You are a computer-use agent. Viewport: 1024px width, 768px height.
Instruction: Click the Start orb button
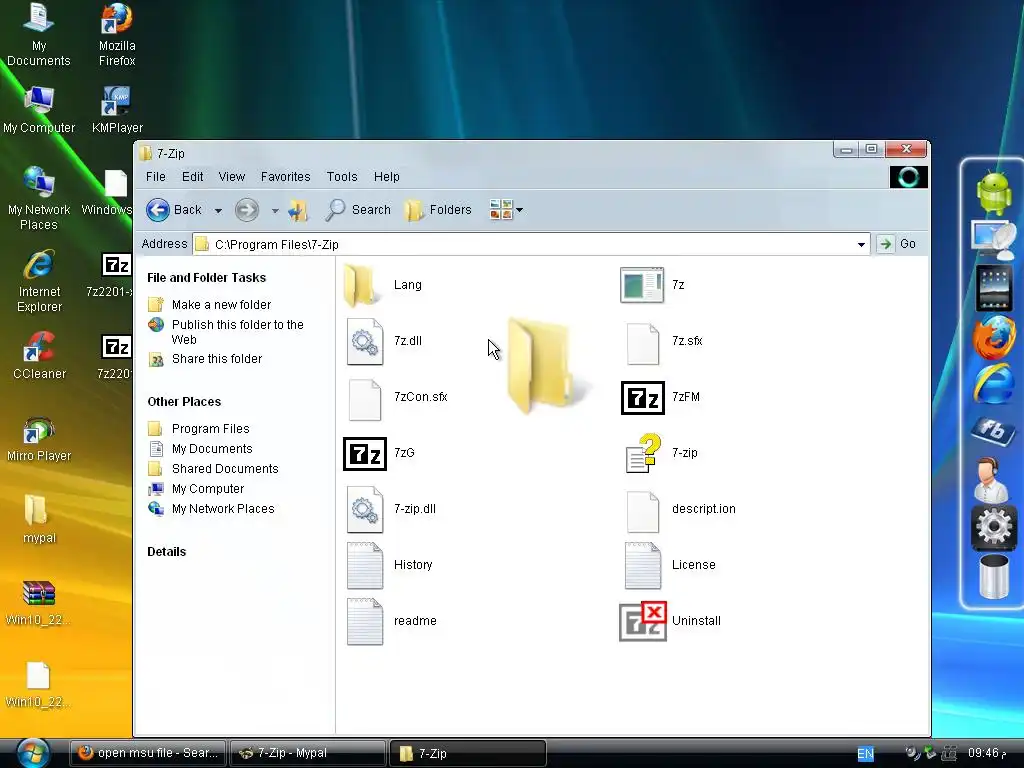pyautogui.click(x=33, y=753)
